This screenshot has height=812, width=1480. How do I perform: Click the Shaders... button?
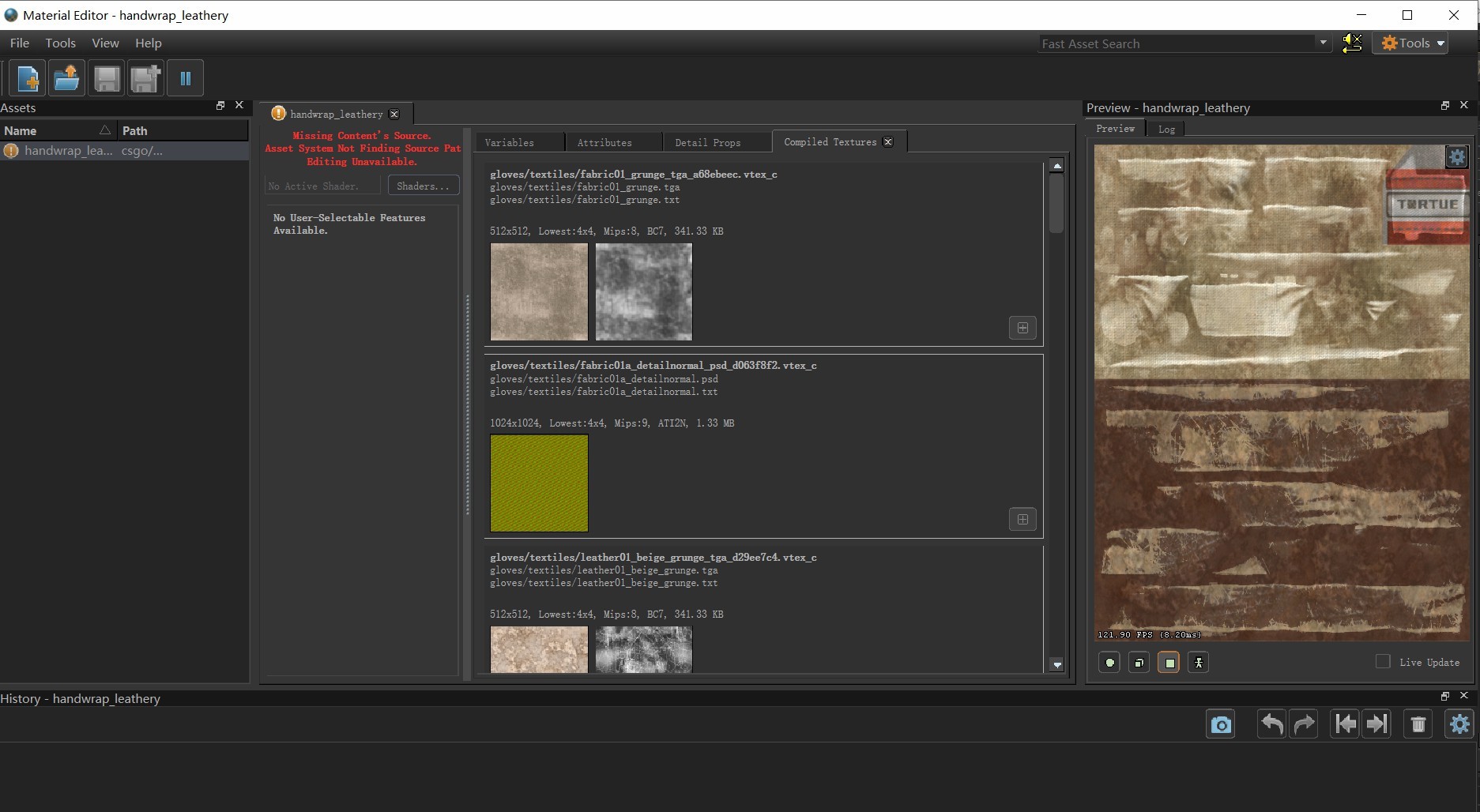point(423,186)
